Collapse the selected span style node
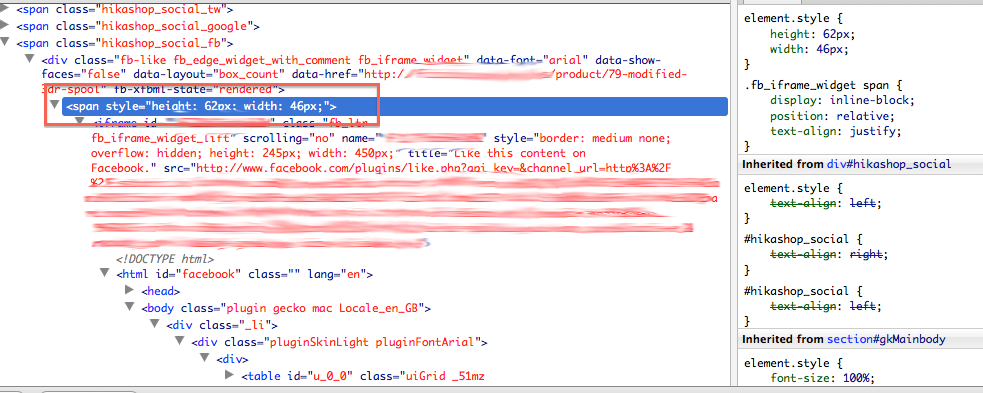 (55, 105)
